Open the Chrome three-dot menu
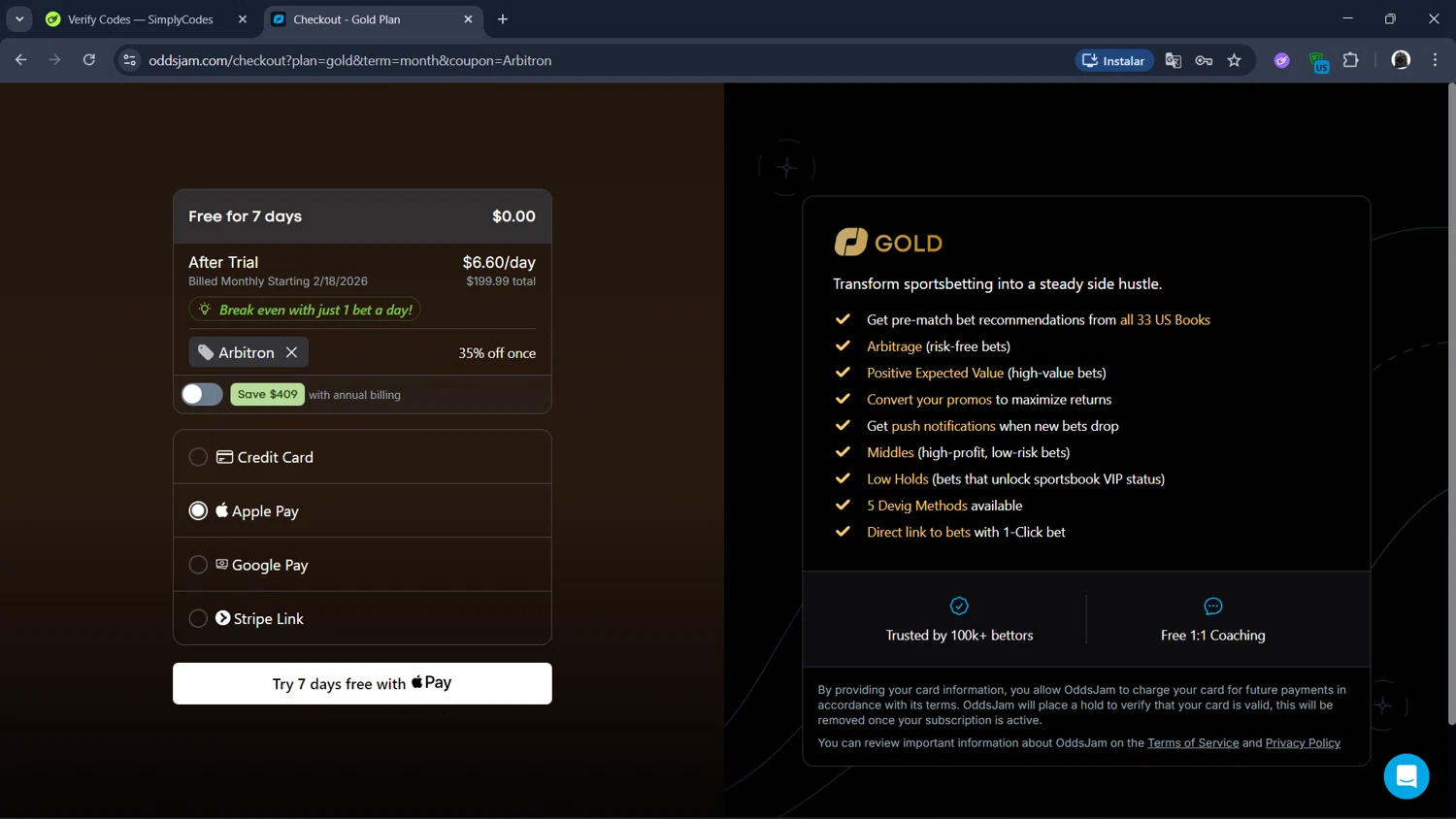1456x819 pixels. [1435, 60]
